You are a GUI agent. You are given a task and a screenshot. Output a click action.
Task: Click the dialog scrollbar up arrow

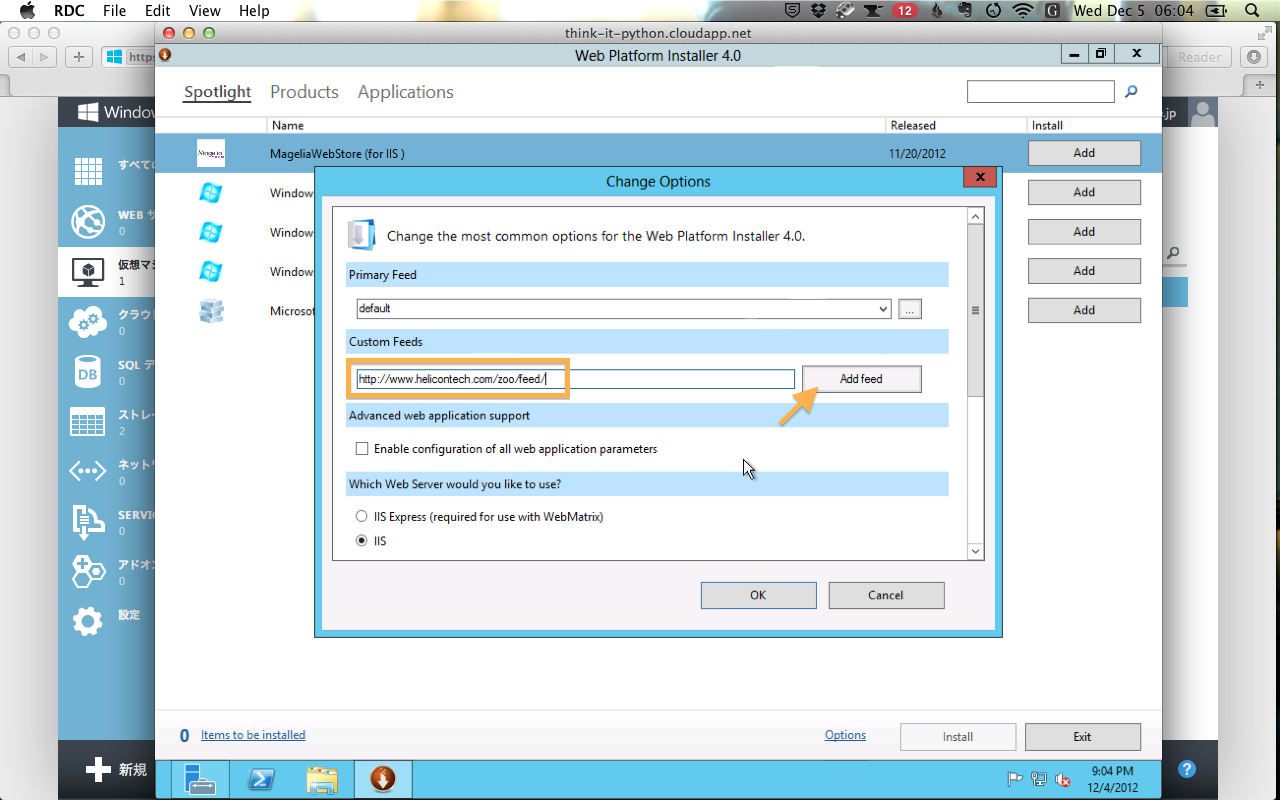[976, 216]
